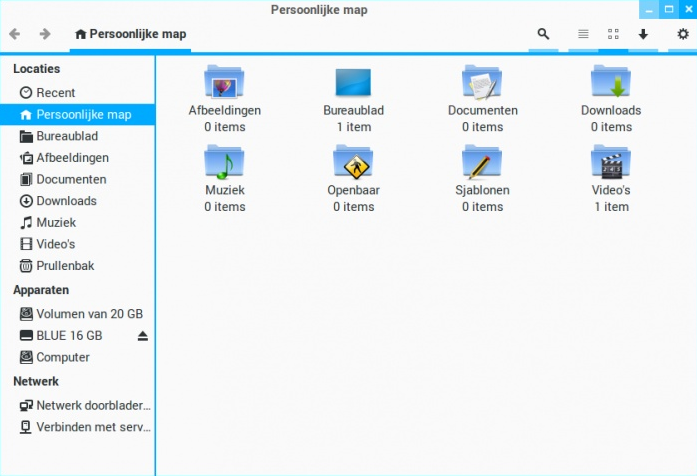Viewport: 697px width, 476px height.
Task: Click the search magnifier icon
Action: 543,34
